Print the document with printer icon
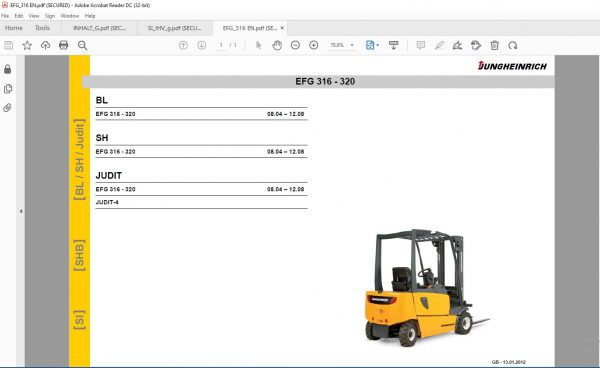 (64, 46)
